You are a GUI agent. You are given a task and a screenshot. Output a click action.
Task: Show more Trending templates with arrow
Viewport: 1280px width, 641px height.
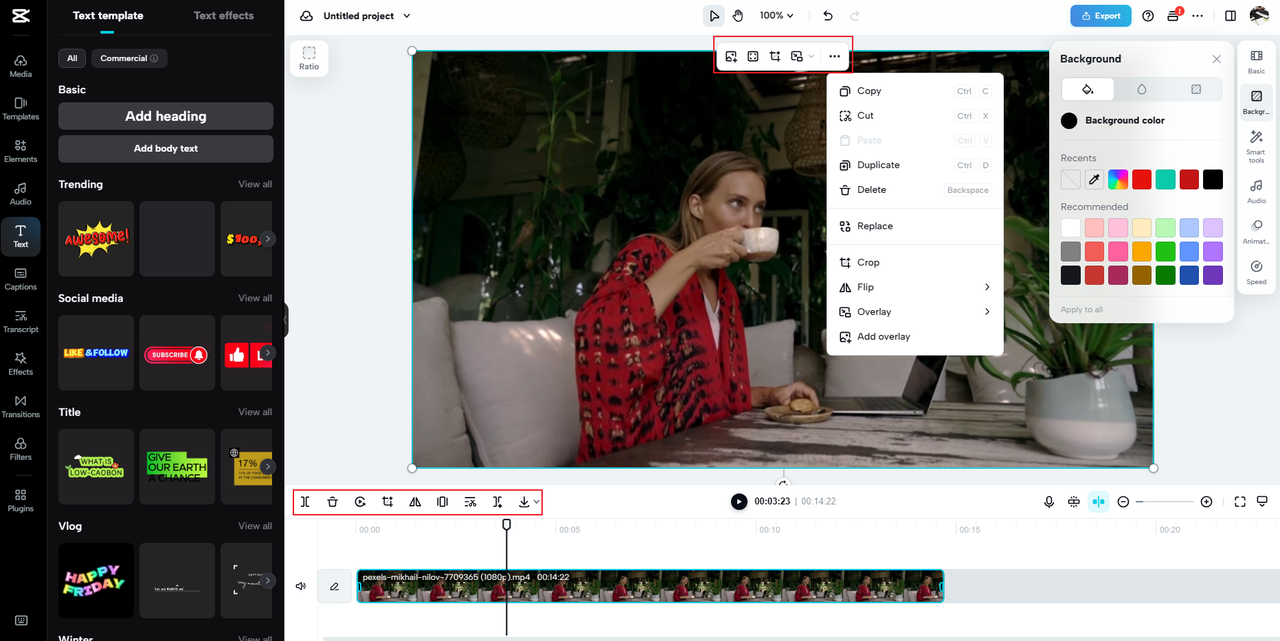(267, 239)
